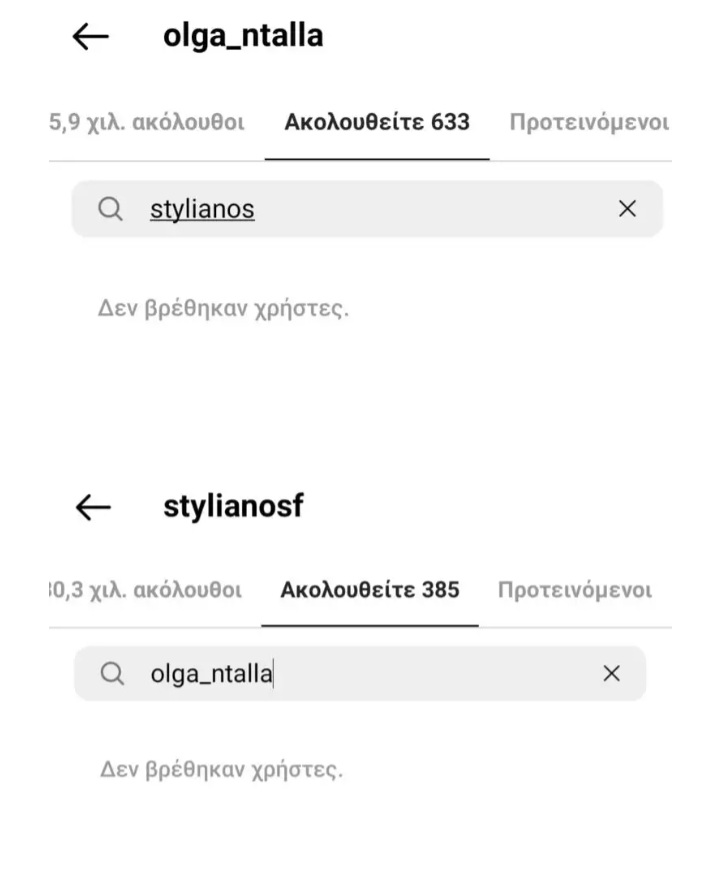Tap the typed 'olga_ntalla' query text
Screen dimensions: 720x878
pyautogui.click(x=212, y=674)
